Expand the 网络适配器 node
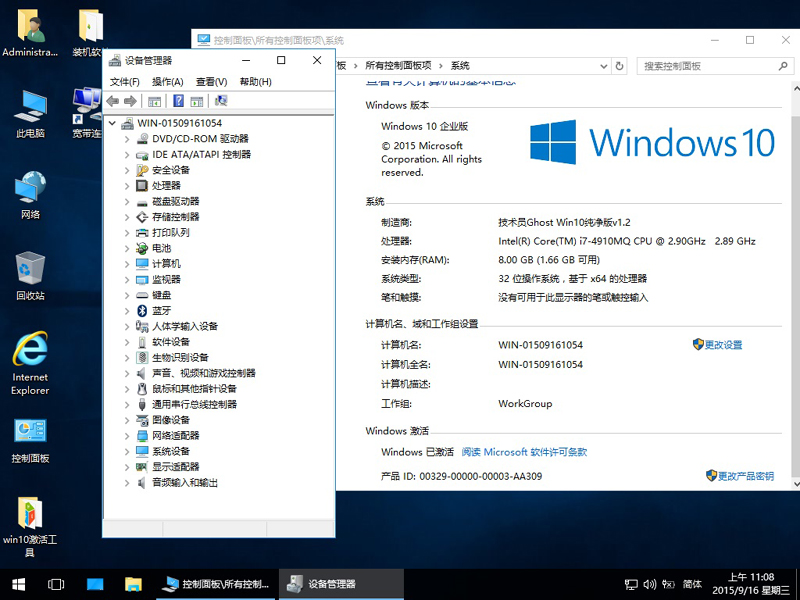800x600 pixels. coord(127,436)
